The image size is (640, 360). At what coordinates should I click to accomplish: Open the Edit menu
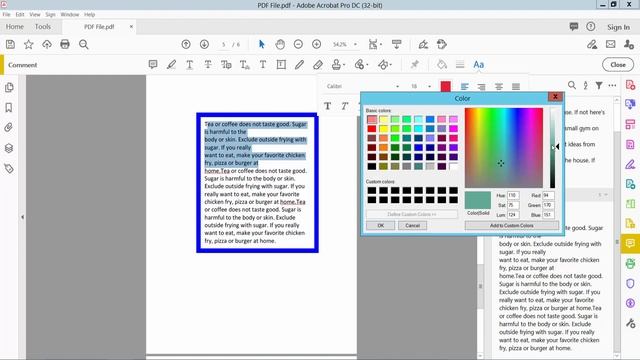(x=20, y=14)
